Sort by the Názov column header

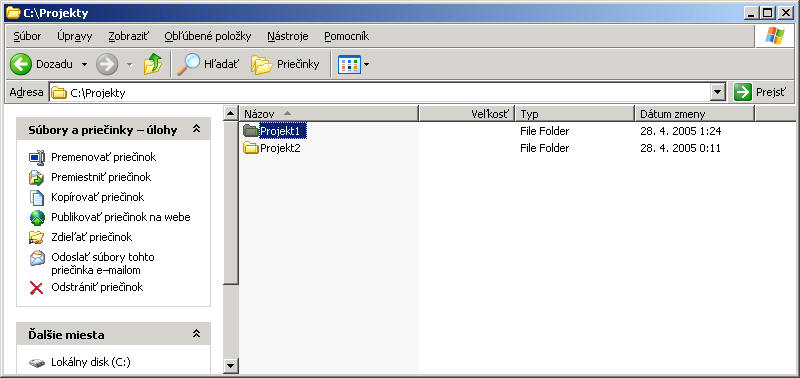tap(329, 114)
